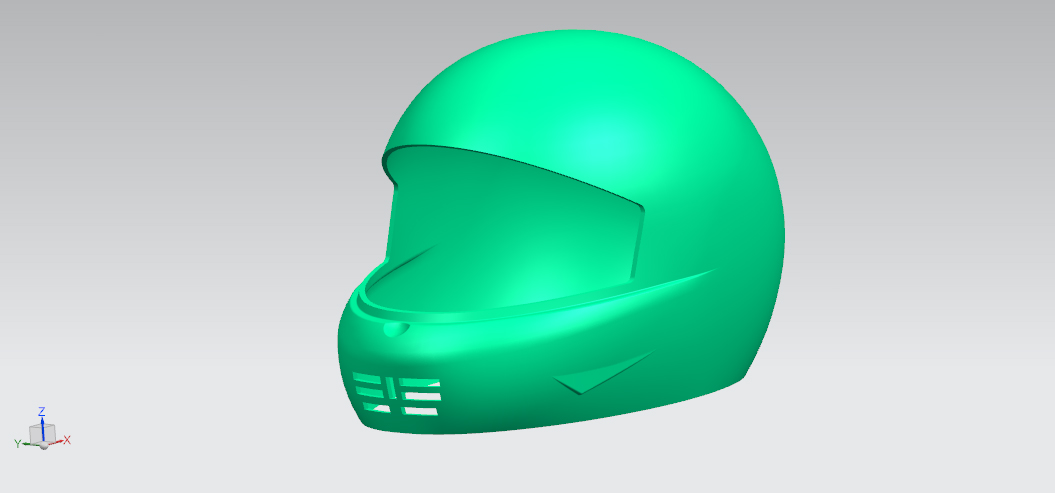The height and width of the screenshot is (493, 1055).
Task: Select the swept crease behind the visor
Action: click(x=680, y=281)
